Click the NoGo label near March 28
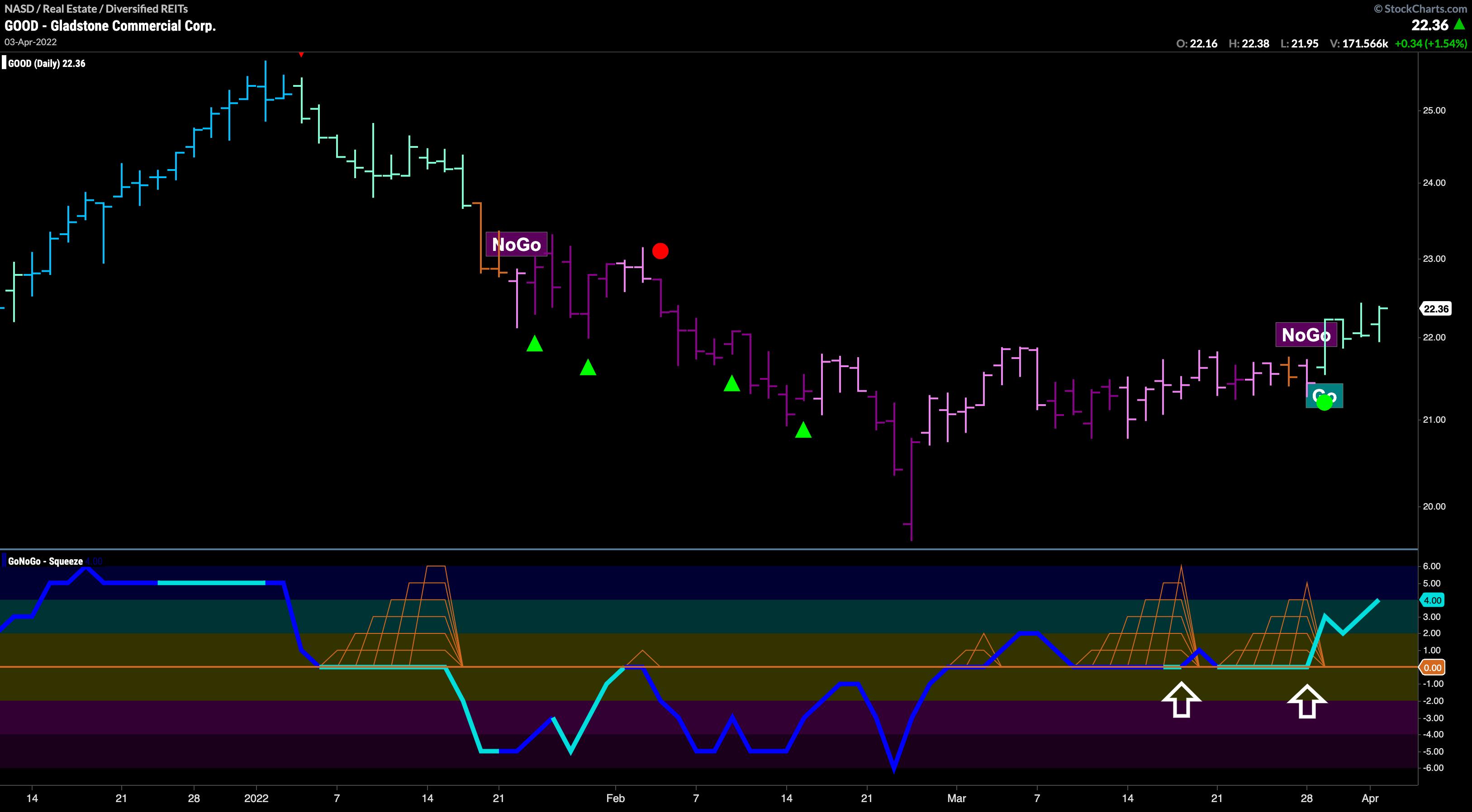Screen dimensions: 1472x812 point(1306,335)
